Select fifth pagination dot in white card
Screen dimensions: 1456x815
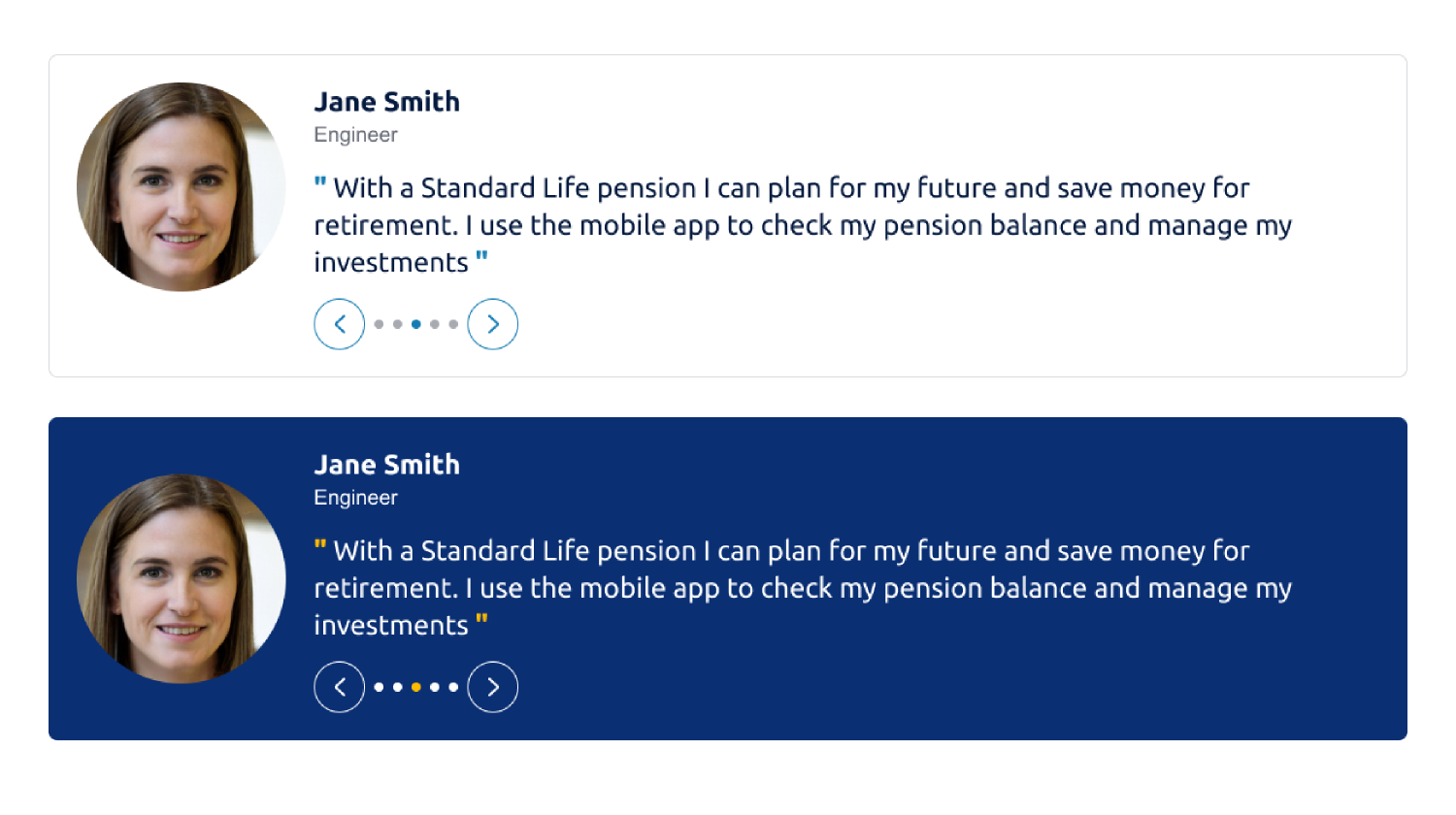453,324
